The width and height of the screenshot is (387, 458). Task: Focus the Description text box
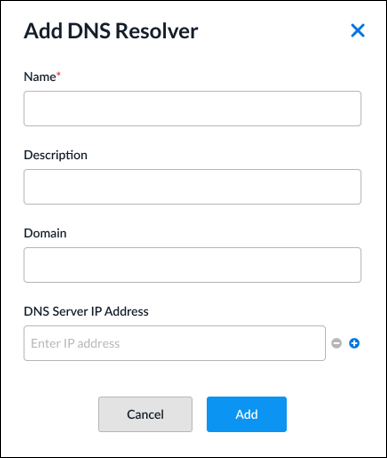tap(192, 187)
